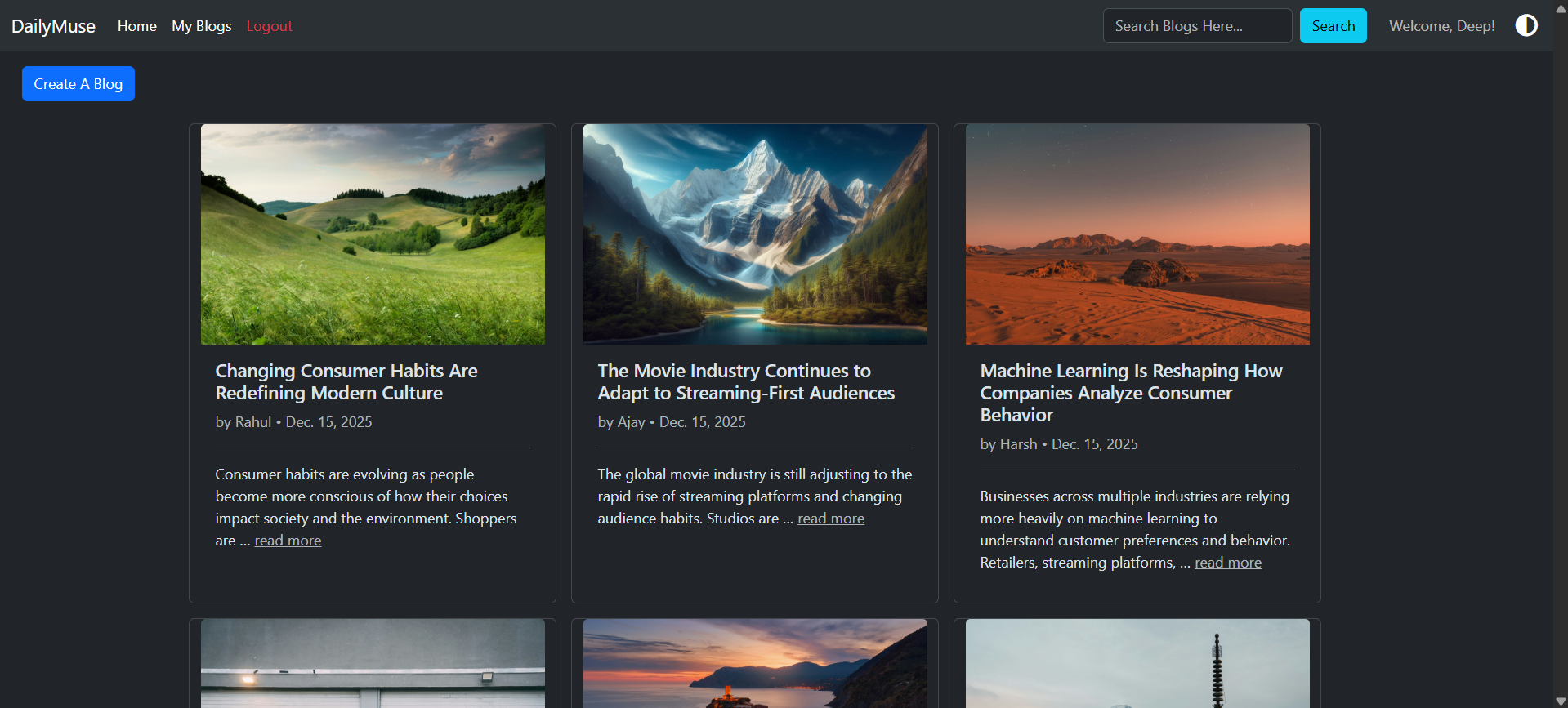
Task: Open the Changing Consumer Habits blog title
Action: (x=346, y=382)
